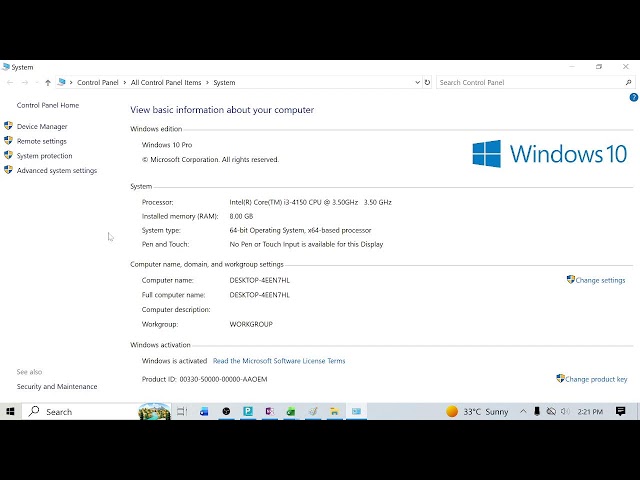Open the Action Center notifications icon

tap(621, 411)
